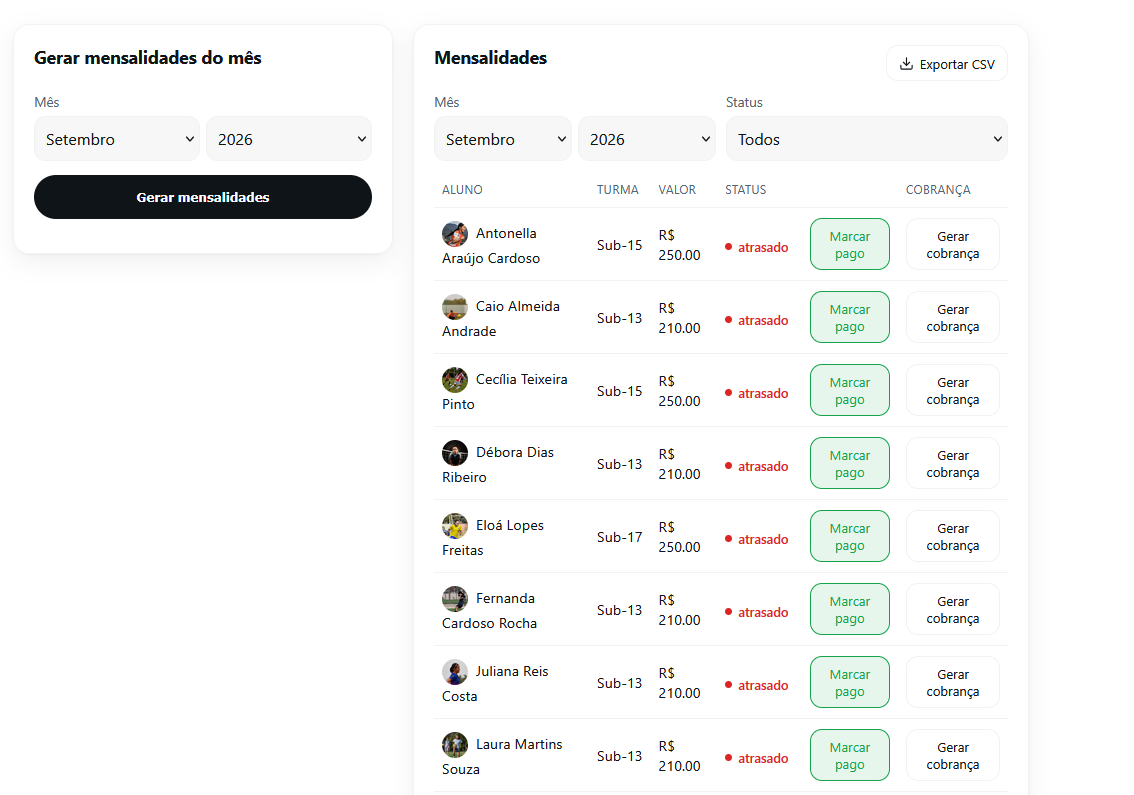Mark Débora Dias Ribeiro as paid

click(850, 464)
